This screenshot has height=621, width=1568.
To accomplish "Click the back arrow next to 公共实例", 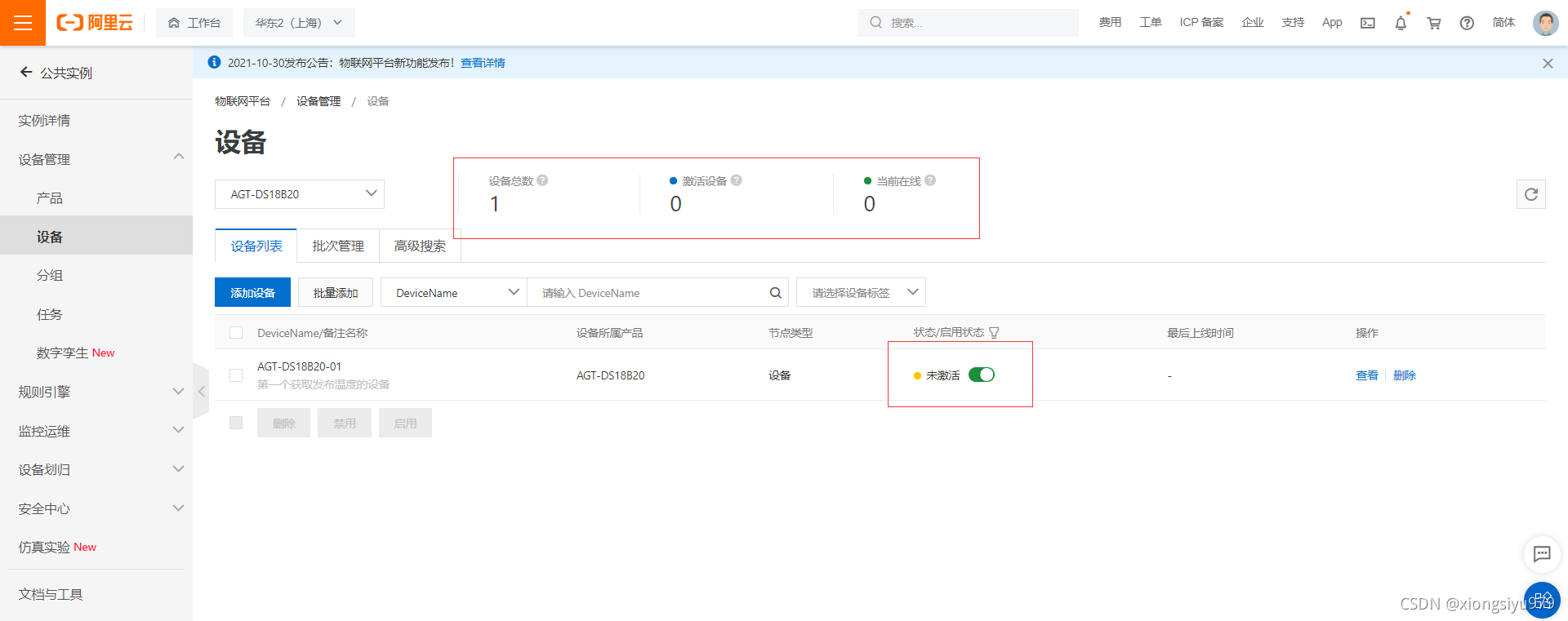I will [26, 73].
